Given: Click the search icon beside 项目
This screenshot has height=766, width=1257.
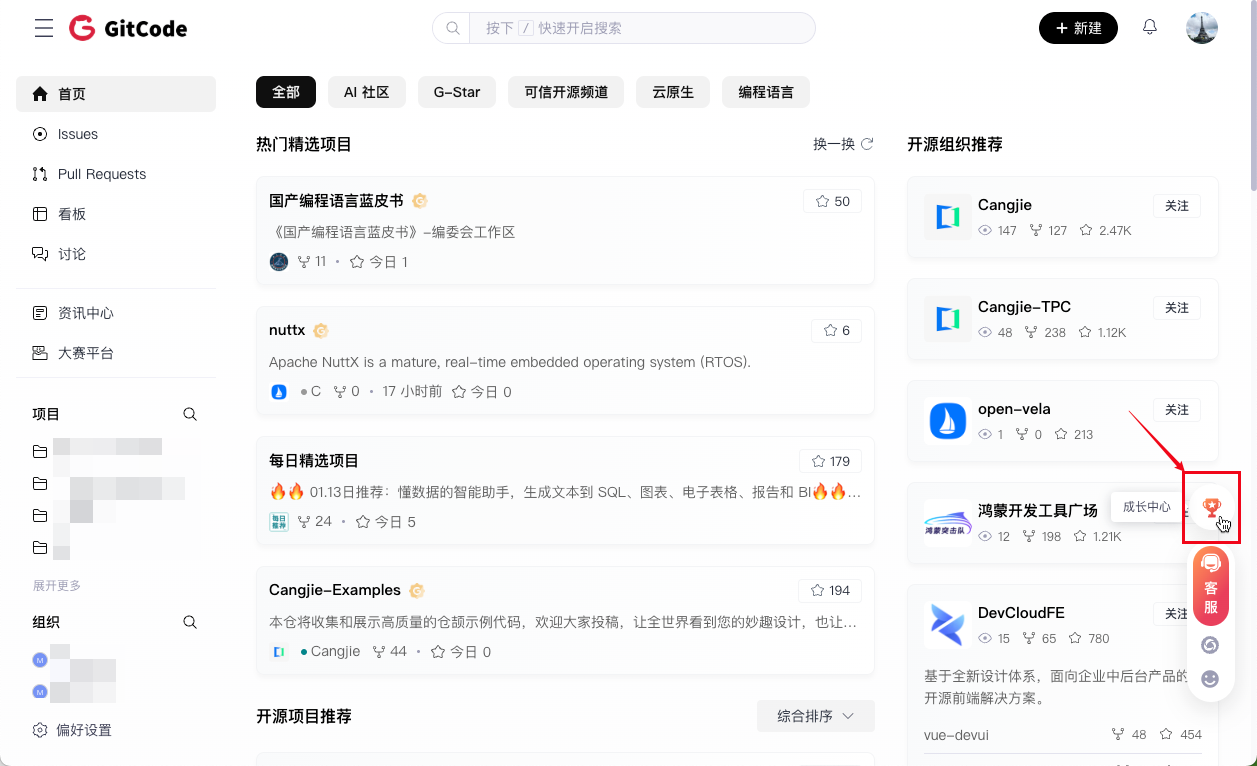Looking at the screenshot, I should [190, 414].
